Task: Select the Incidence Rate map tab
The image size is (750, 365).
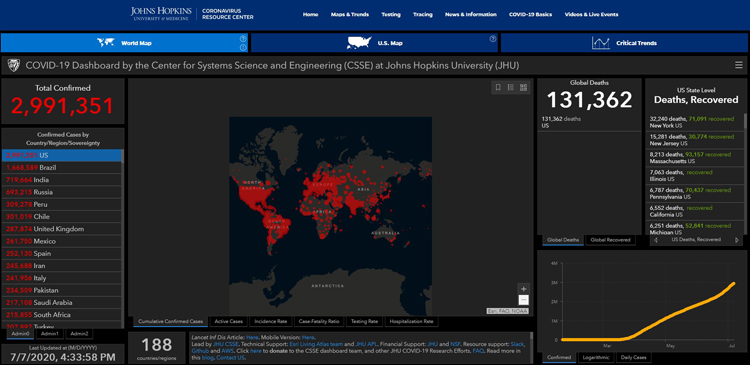Action: pos(271,321)
